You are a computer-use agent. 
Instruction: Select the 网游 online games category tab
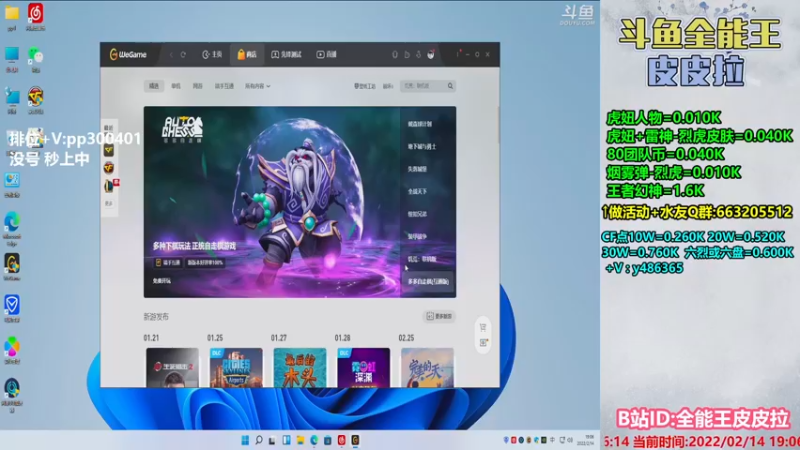coord(197,86)
